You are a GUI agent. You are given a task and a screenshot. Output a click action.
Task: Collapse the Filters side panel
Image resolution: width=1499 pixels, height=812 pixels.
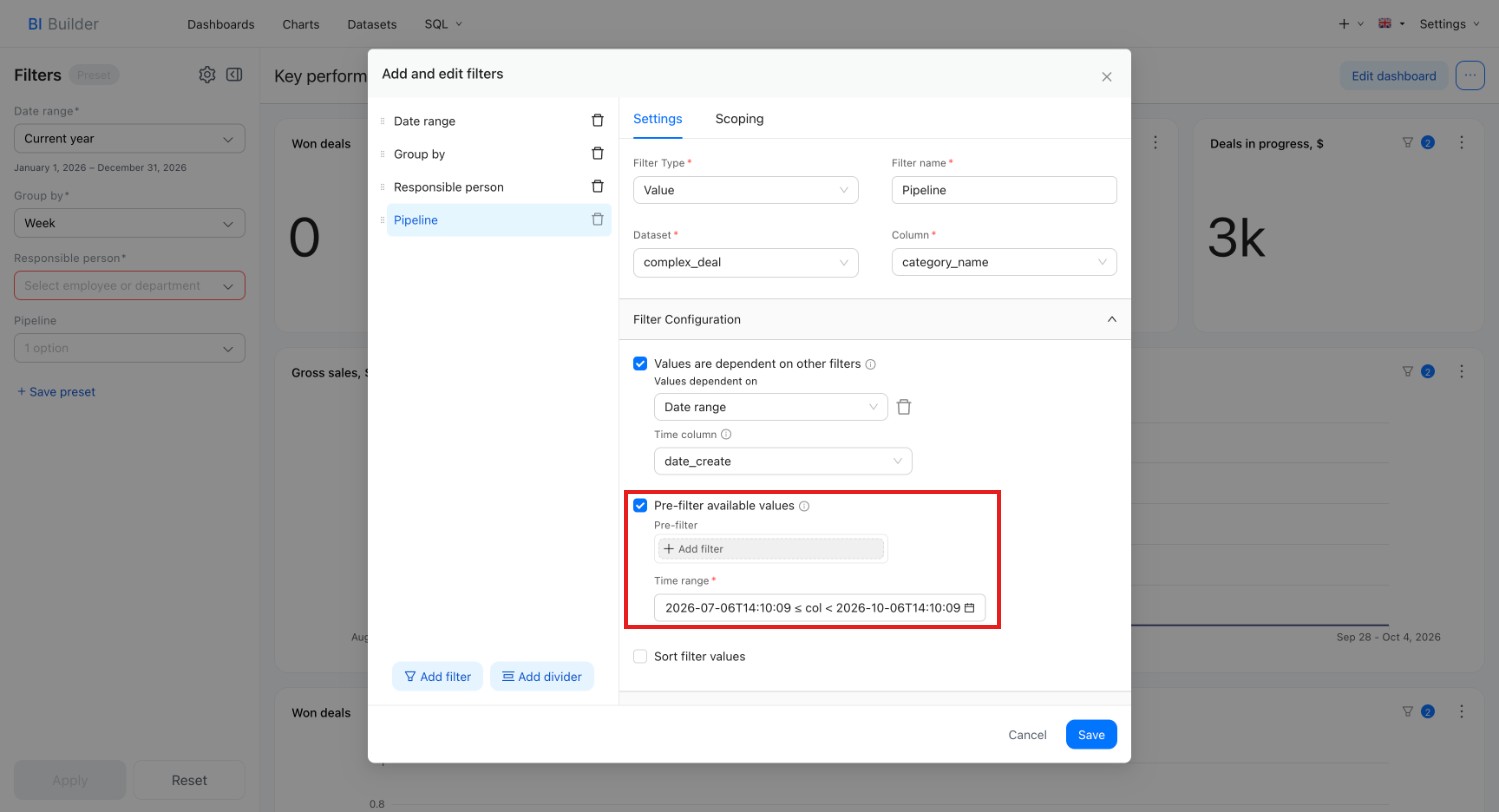point(234,75)
